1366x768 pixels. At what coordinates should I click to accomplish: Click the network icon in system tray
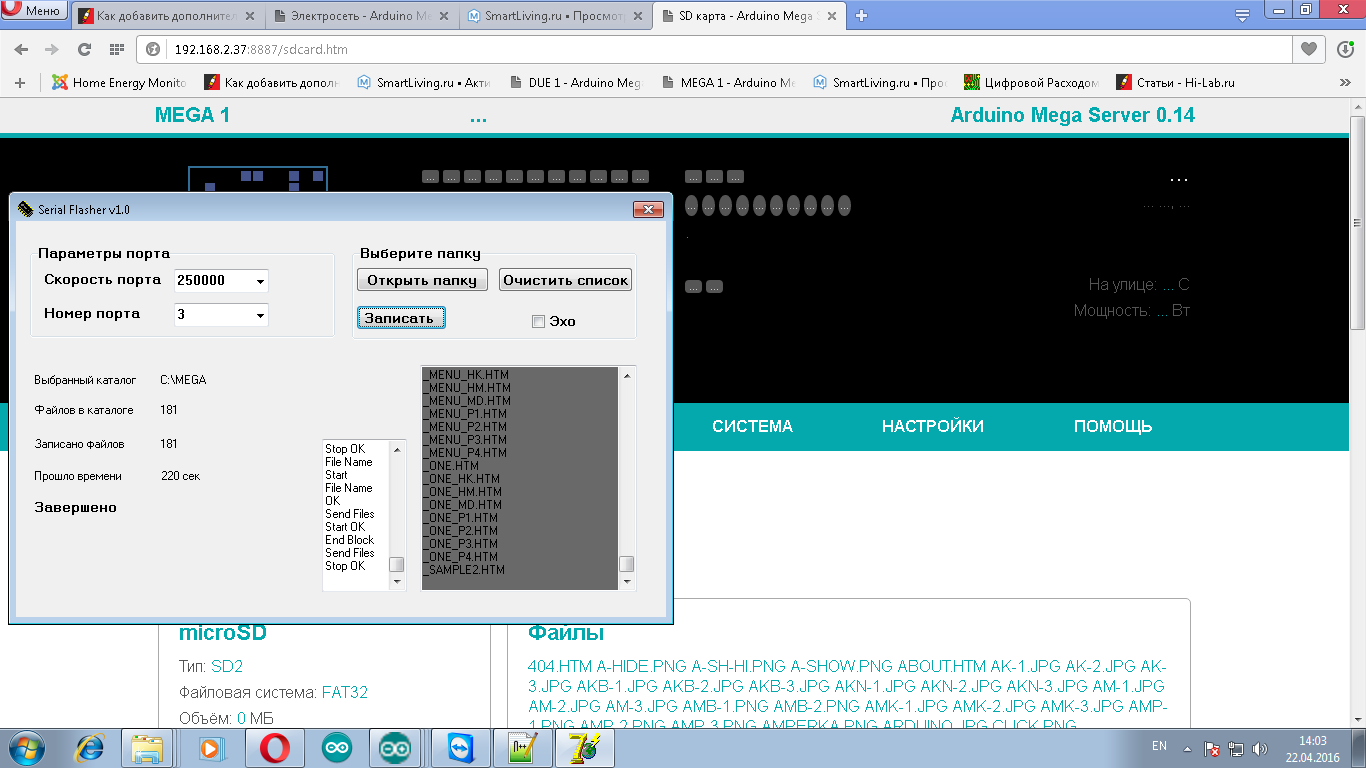pyautogui.click(x=1236, y=748)
